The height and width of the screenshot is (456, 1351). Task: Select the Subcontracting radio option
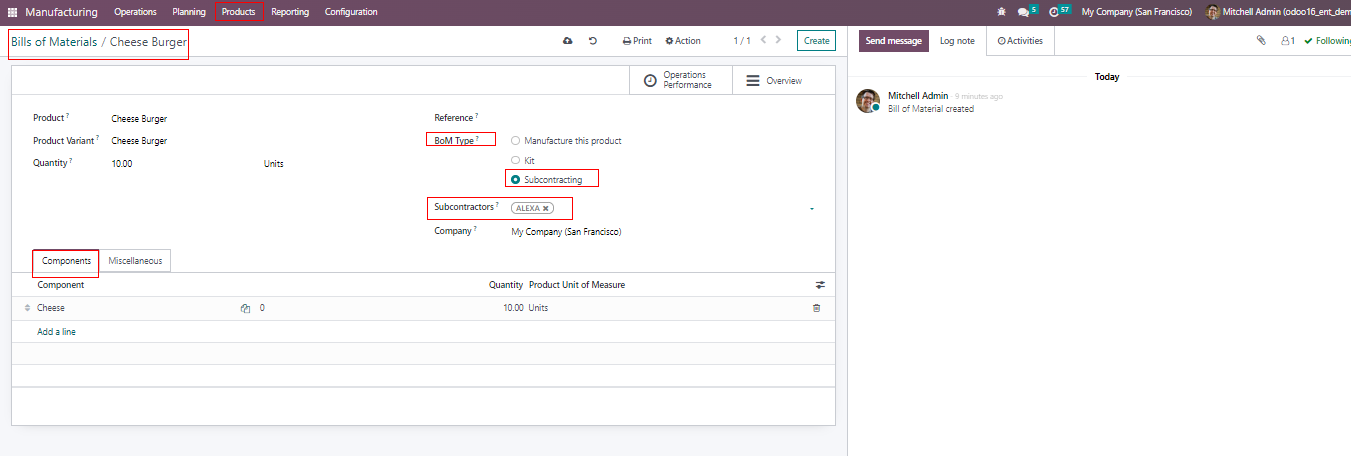coord(516,180)
